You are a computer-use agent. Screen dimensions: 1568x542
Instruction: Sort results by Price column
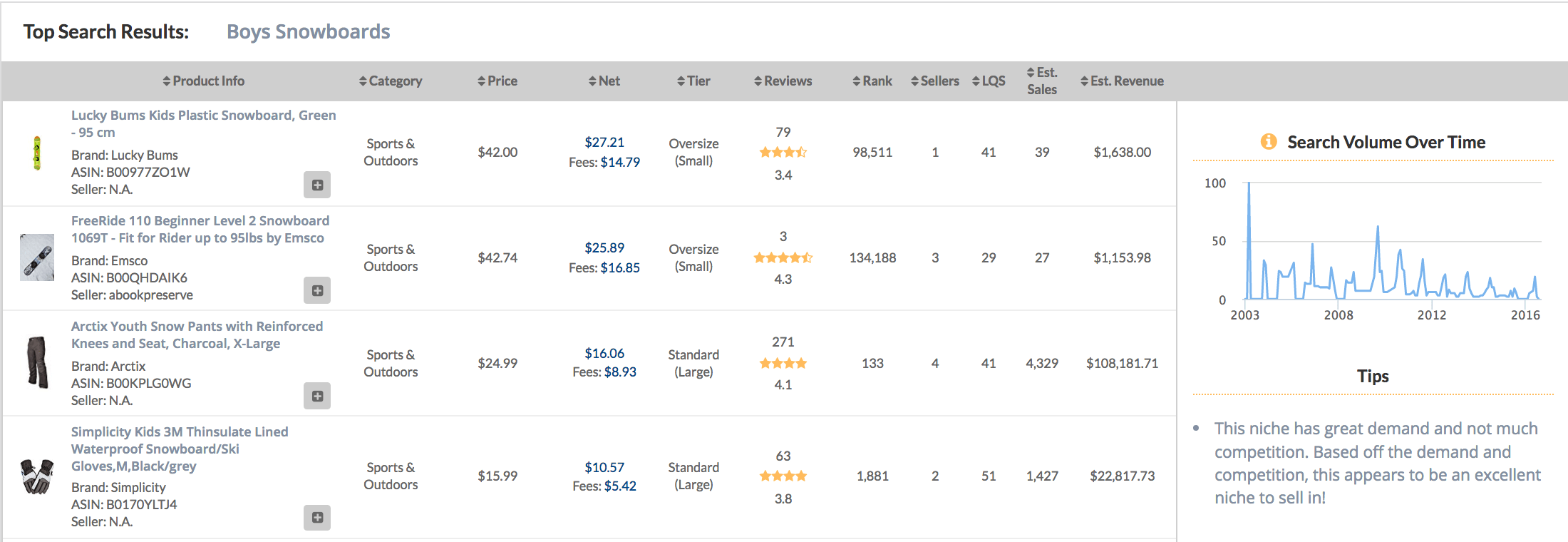pos(497,81)
